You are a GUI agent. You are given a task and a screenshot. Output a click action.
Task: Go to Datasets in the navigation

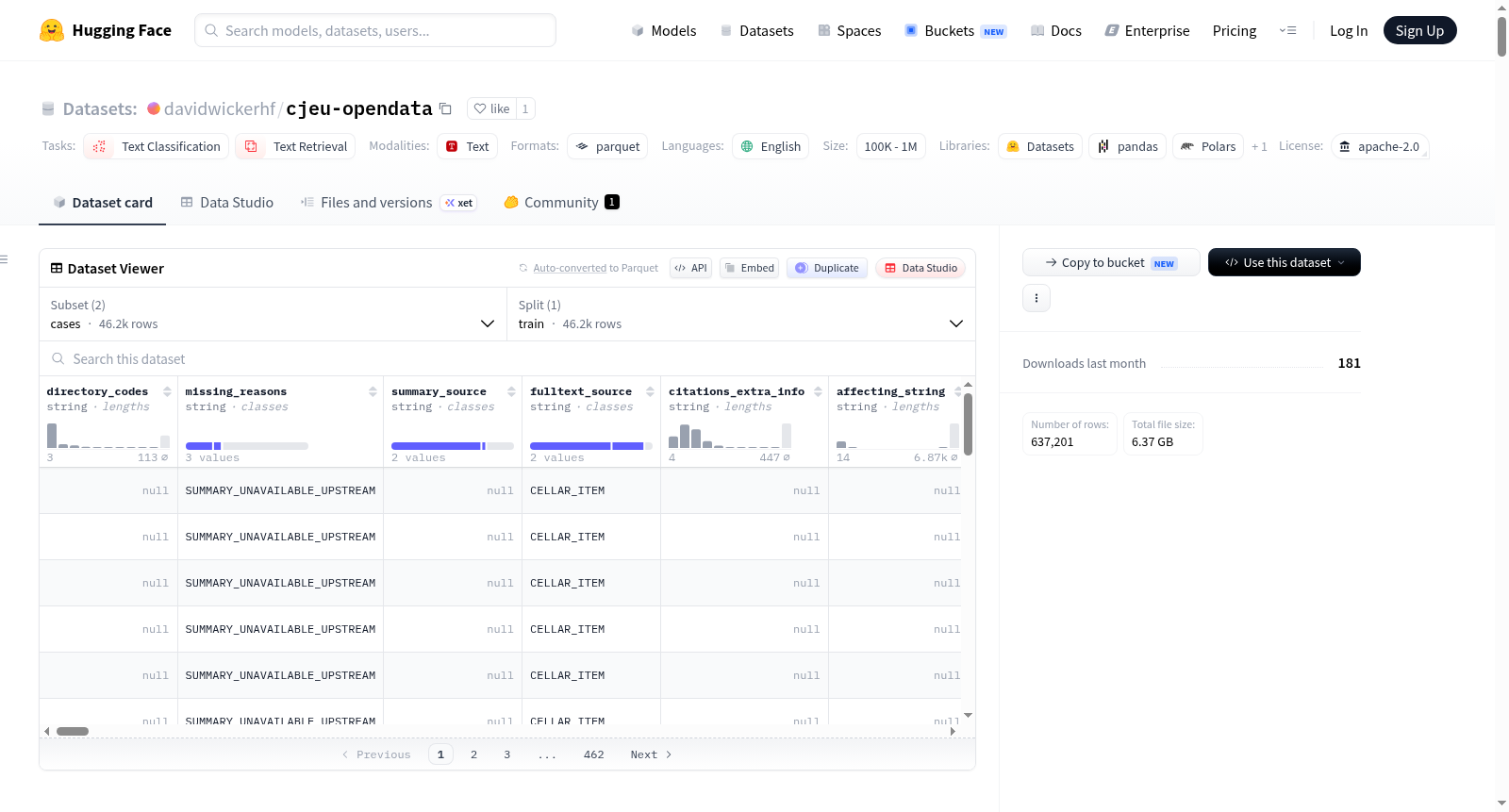coord(756,30)
